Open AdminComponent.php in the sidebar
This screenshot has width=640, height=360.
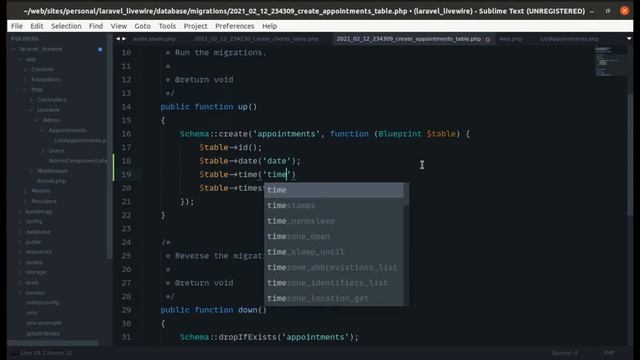pyautogui.click(x=78, y=161)
